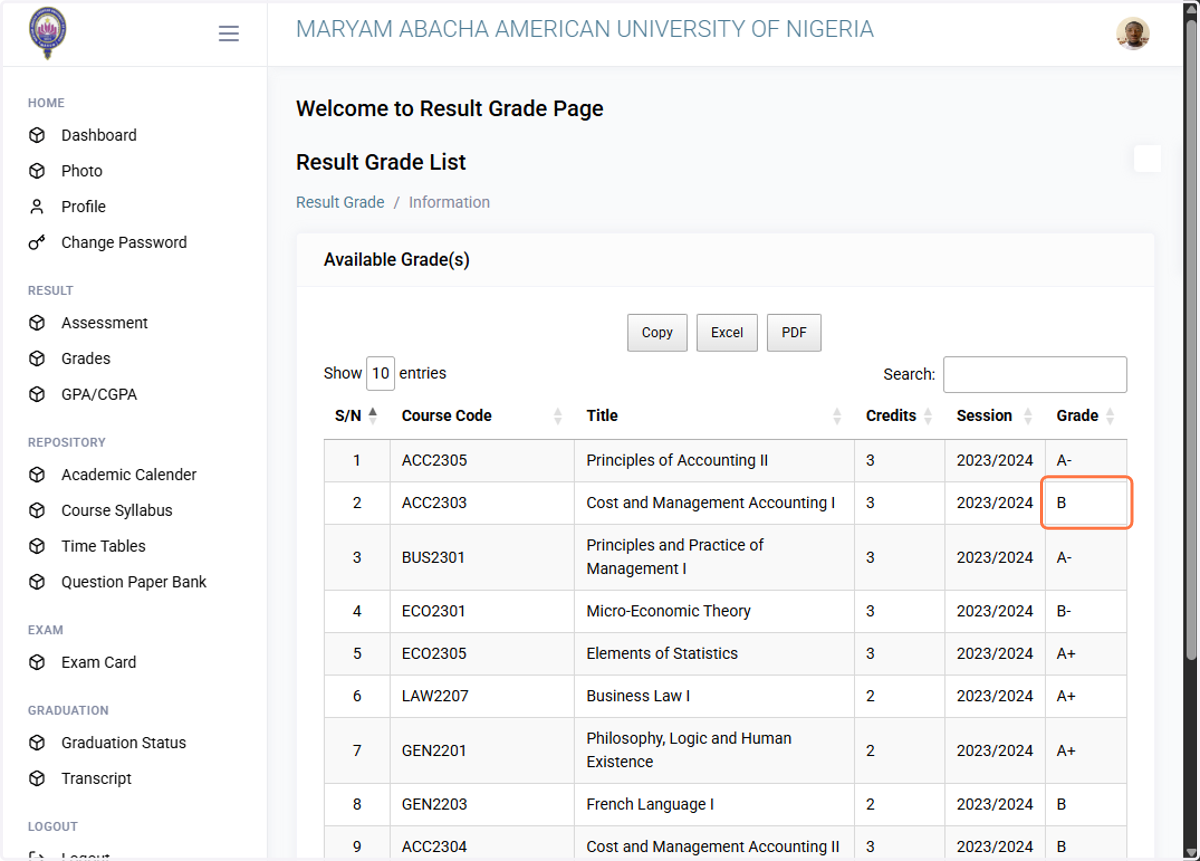This screenshot has width=1200, height=861.
Task: Open Time Tables page
Action: (103, 547)
